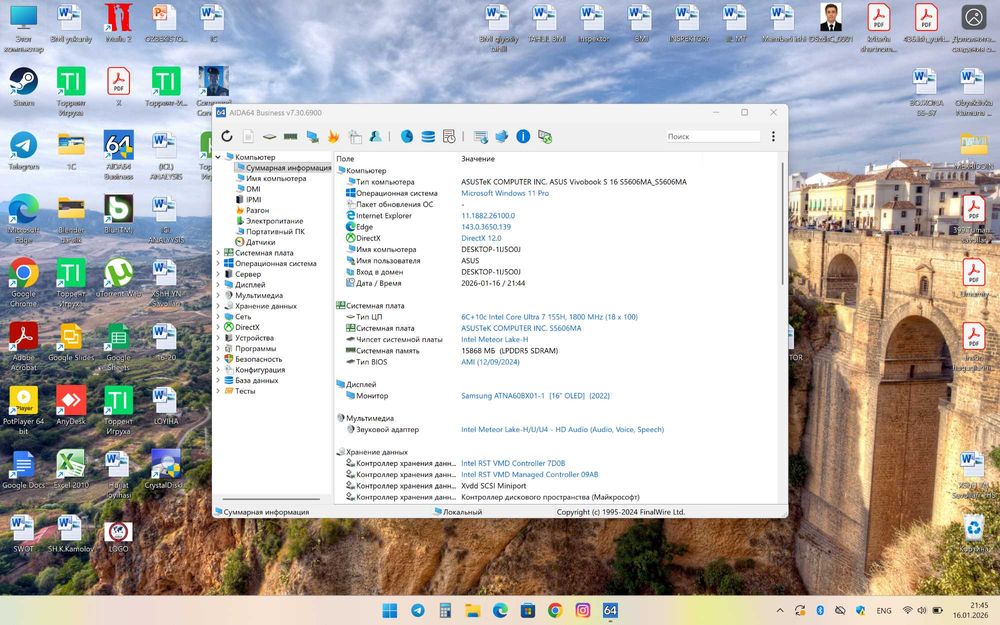The height and width of the screenshot is (625, 1000).
Task: Select Adobe Acrobat desktop icon
Action: click(24, 346)
